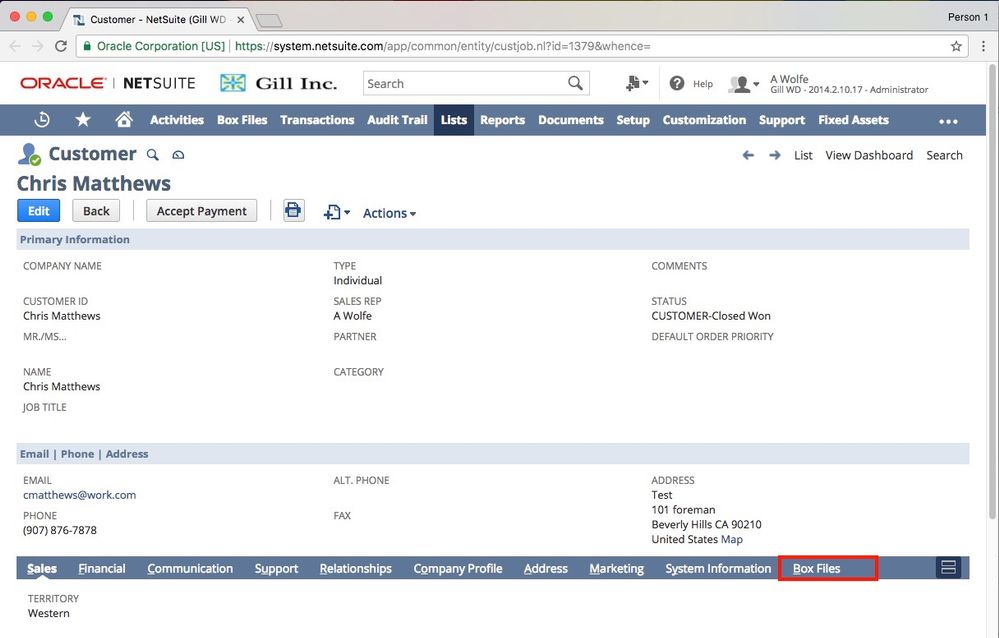Click into the global Search field
Screen dimensions: 999x638
(464, 84)
